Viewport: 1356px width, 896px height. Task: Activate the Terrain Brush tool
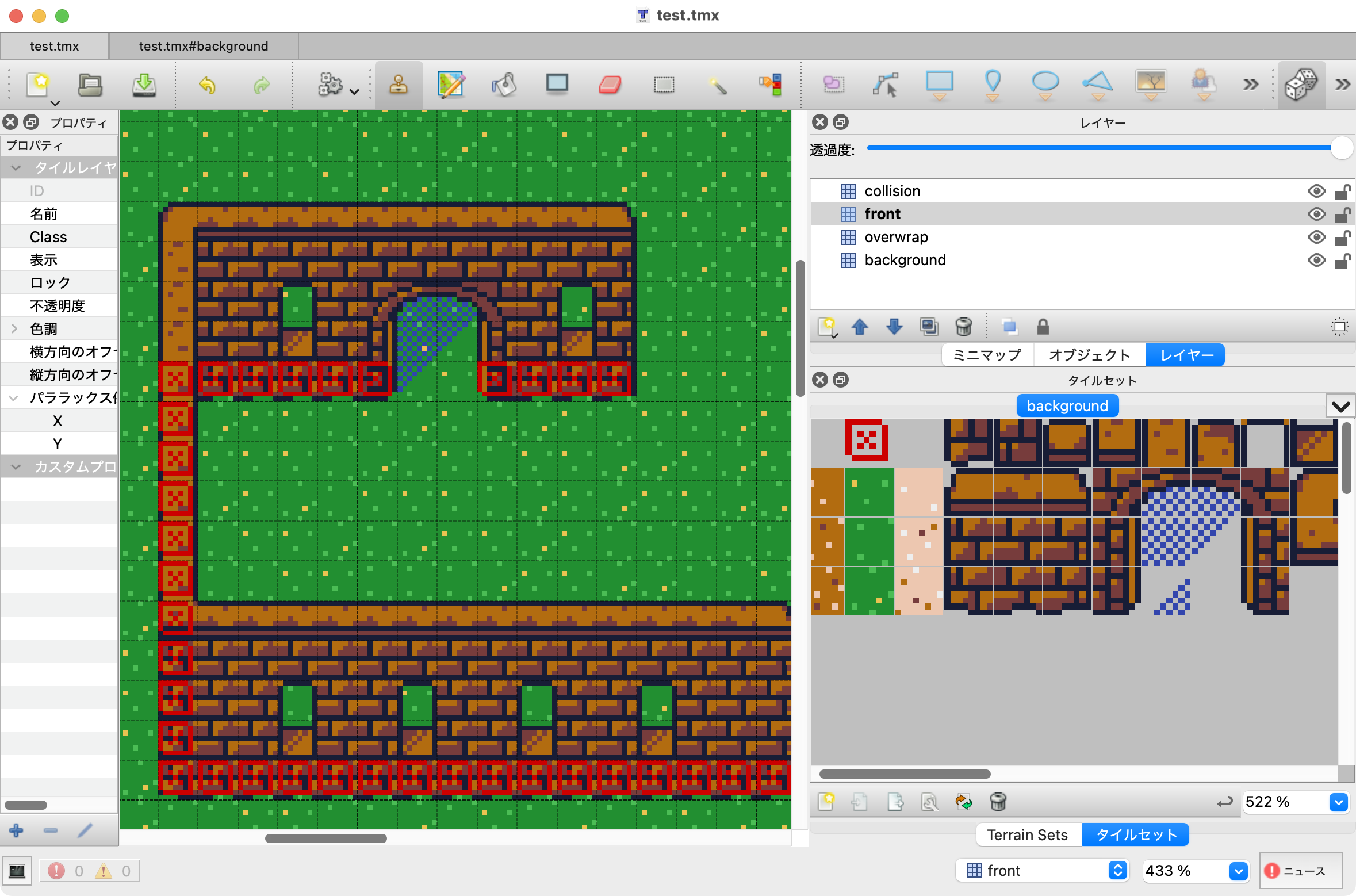pos(451,85)
